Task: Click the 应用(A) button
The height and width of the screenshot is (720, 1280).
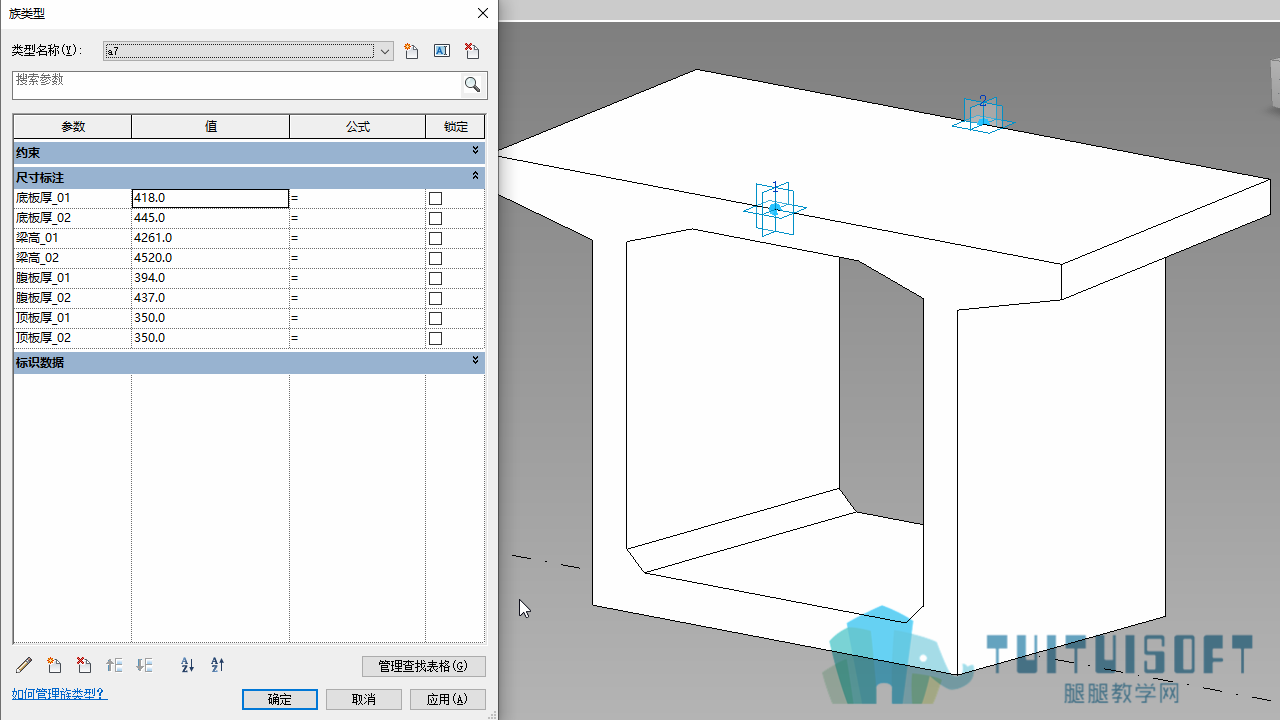Action: [x=447, y=699]
